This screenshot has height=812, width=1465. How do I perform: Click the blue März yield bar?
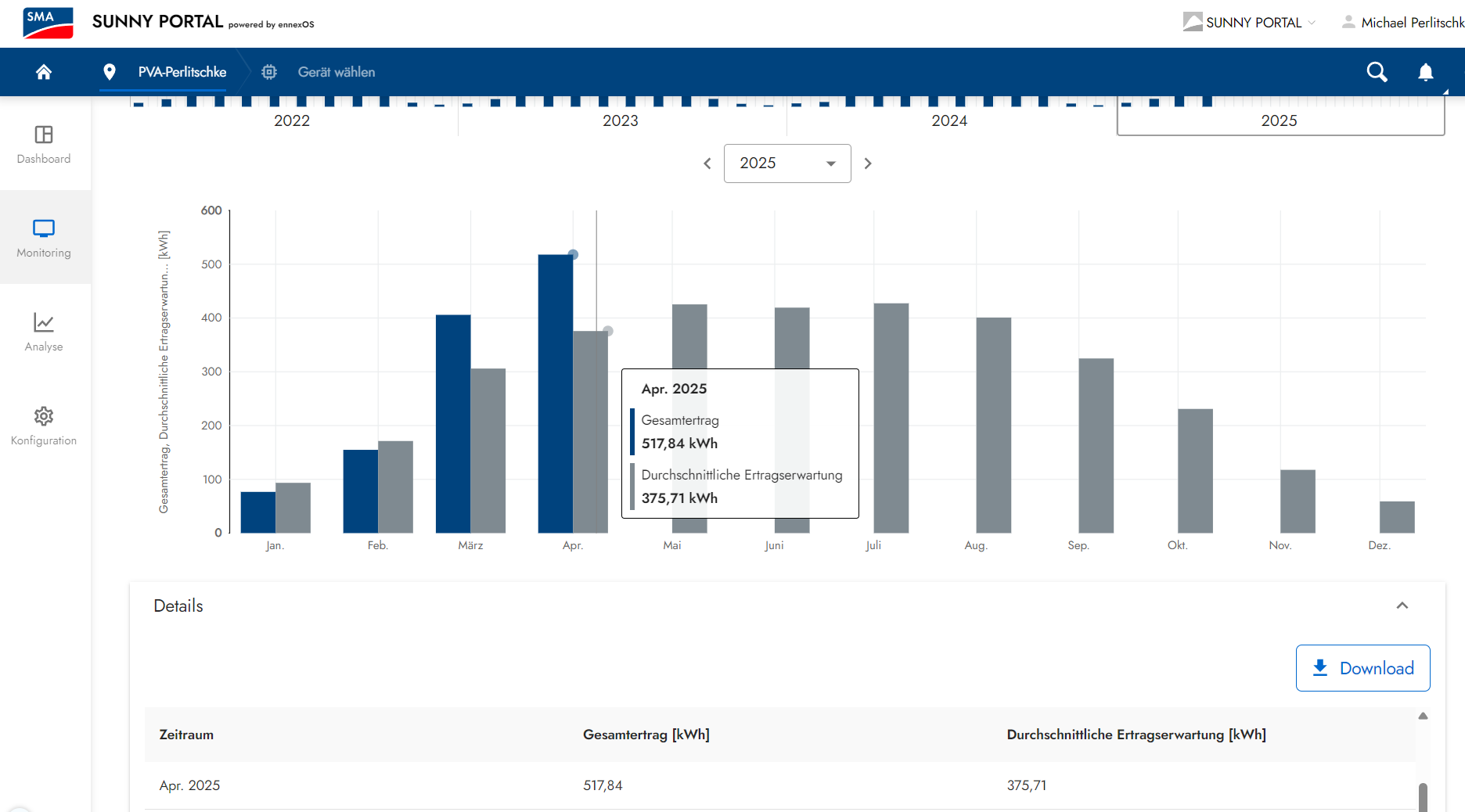tap(452, 423)
